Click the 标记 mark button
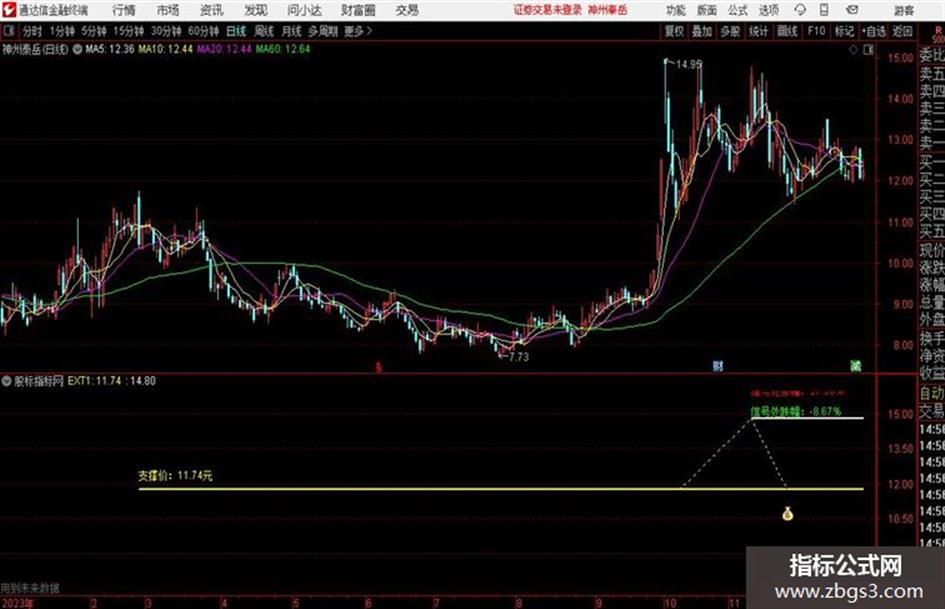The image size is (945, 609). click(x=844, y=31)
